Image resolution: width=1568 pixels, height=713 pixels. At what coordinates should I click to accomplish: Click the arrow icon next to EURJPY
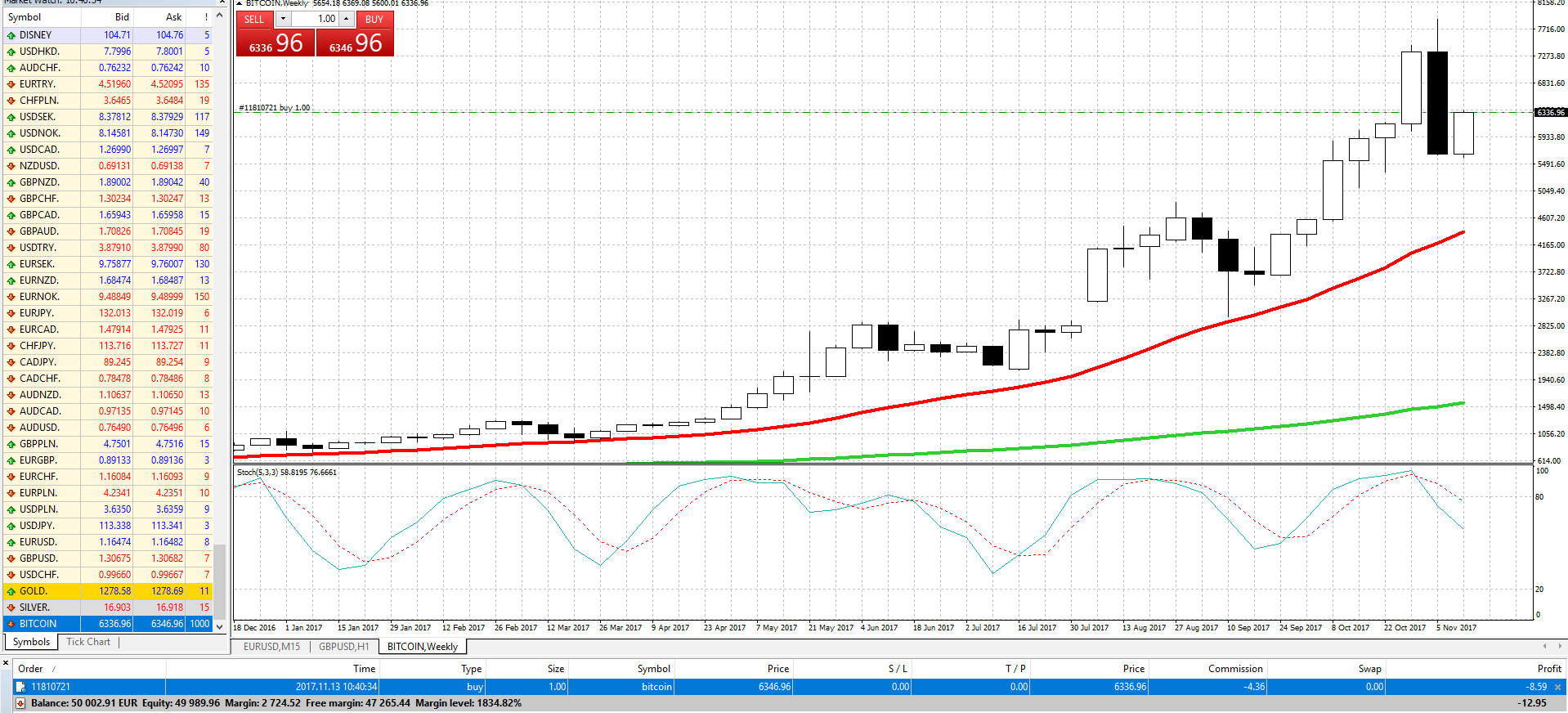click(11, 313)
